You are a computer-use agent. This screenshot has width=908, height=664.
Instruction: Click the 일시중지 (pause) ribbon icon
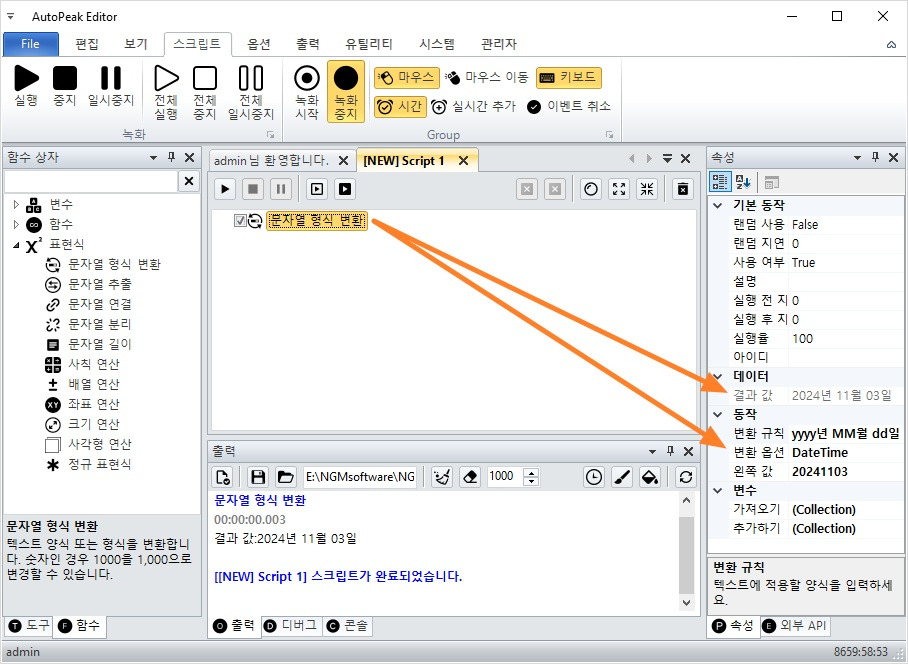click(111, 86)
